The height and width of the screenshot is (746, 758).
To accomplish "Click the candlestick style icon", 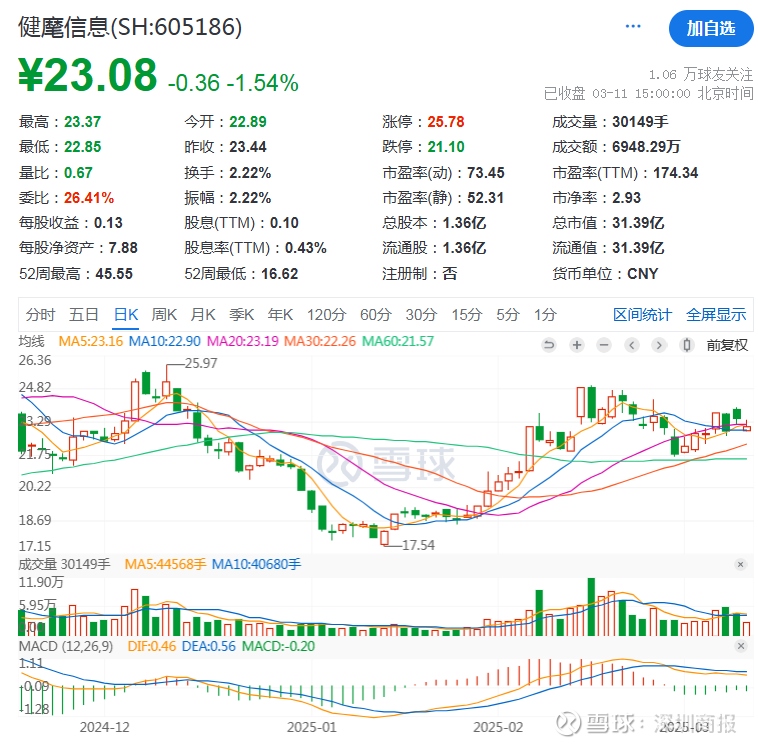I will point(686,345).
